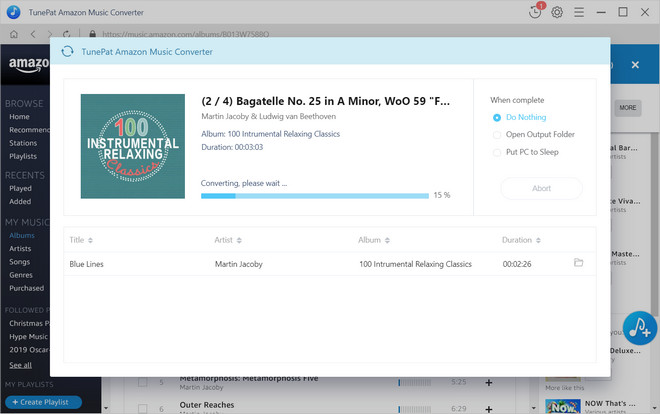Click the Bagatelle No. 25 track heading

(x=325, y=101)
